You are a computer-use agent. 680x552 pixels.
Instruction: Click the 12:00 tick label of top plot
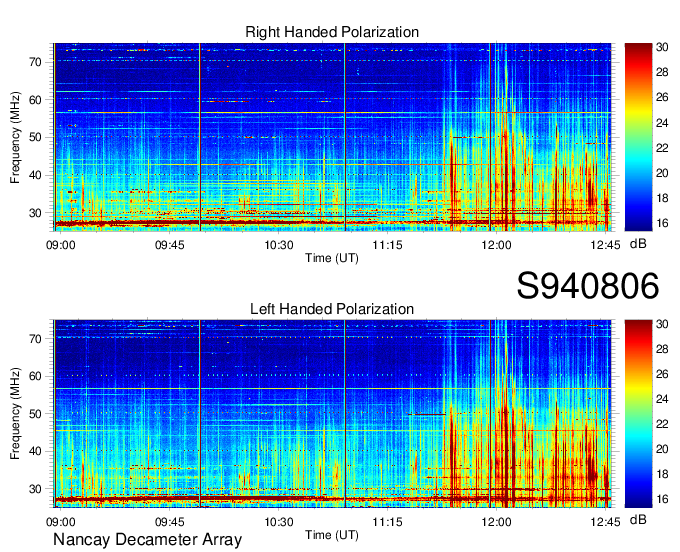497,245
